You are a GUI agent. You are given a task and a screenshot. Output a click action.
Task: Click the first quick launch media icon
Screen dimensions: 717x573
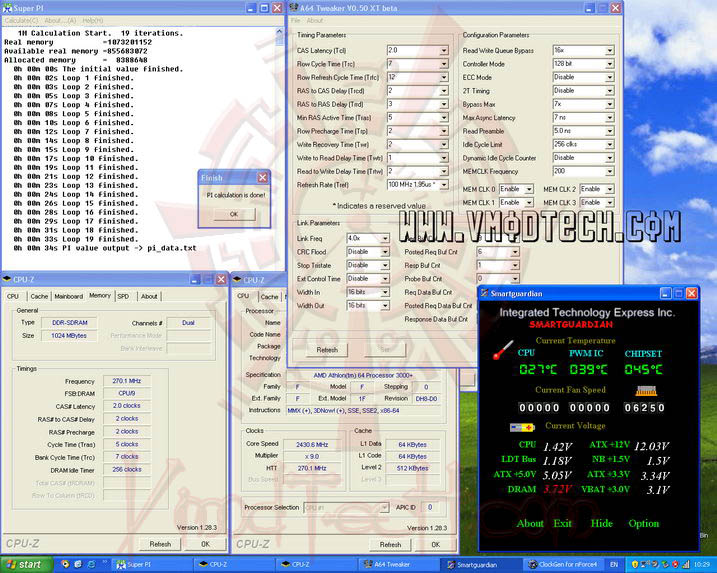coord(65,564)
